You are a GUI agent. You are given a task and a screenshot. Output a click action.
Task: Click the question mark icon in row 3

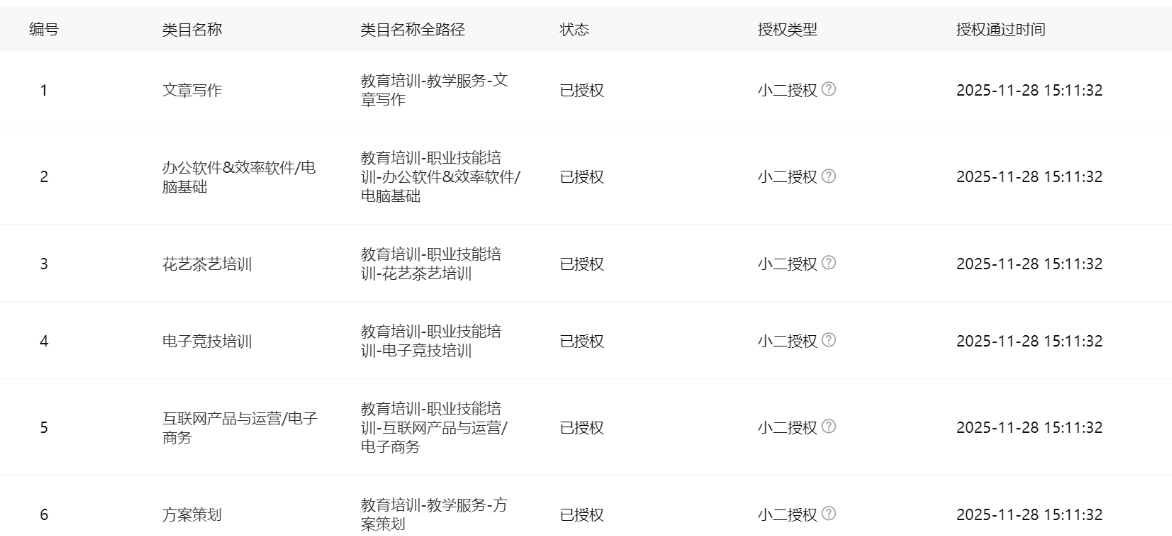coord(829,263)
